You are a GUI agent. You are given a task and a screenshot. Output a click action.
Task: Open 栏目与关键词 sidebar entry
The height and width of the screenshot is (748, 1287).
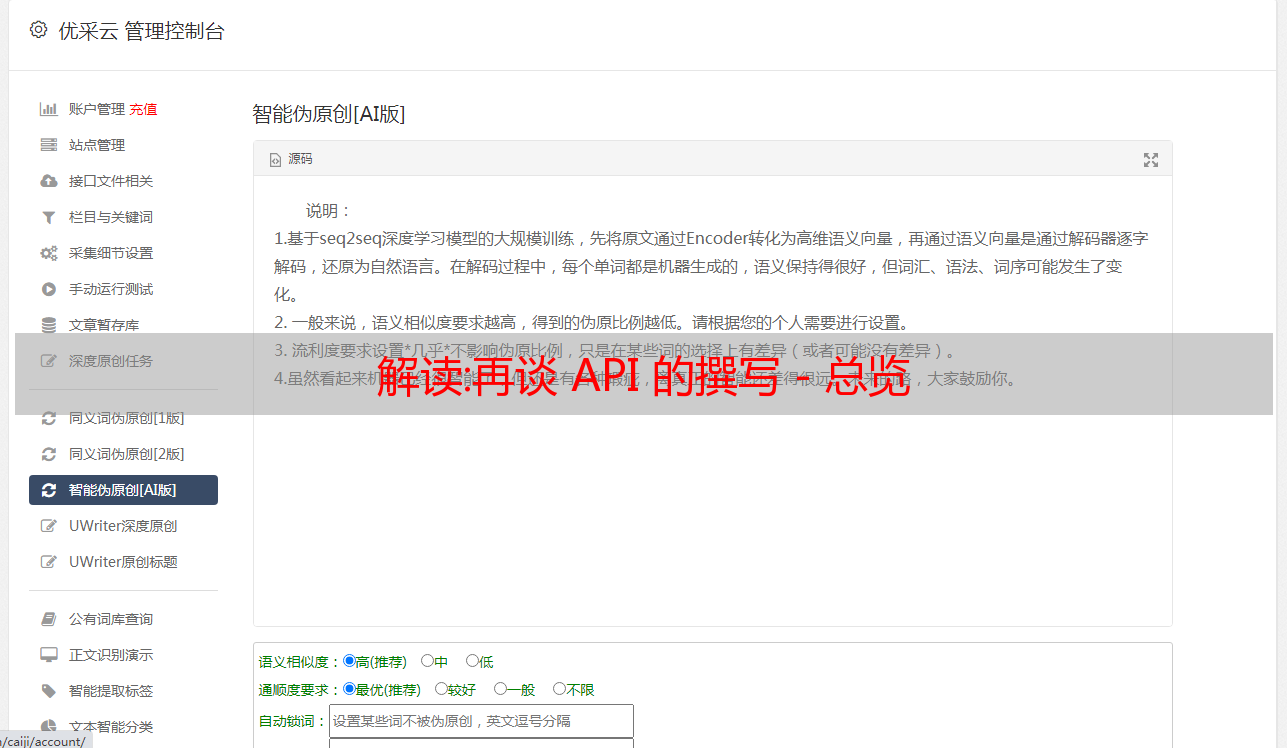111,217
